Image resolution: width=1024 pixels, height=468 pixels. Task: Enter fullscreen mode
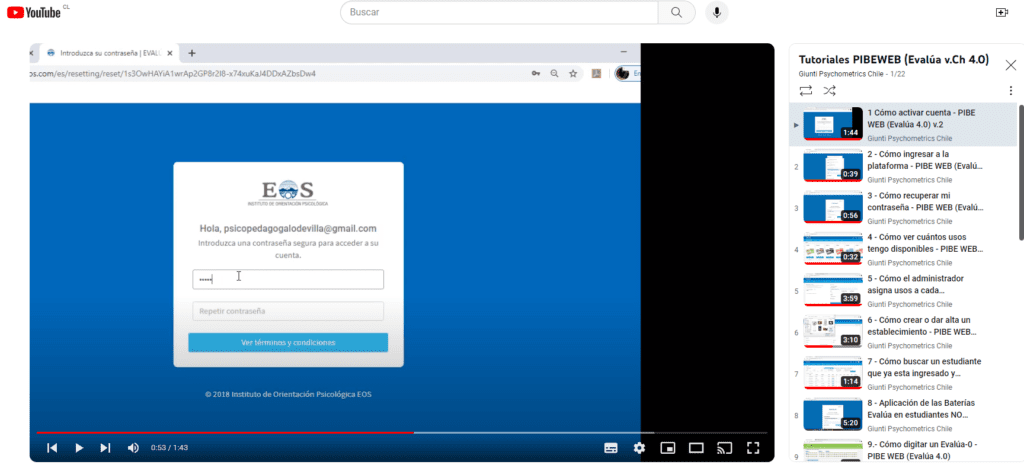click(754, 448)
